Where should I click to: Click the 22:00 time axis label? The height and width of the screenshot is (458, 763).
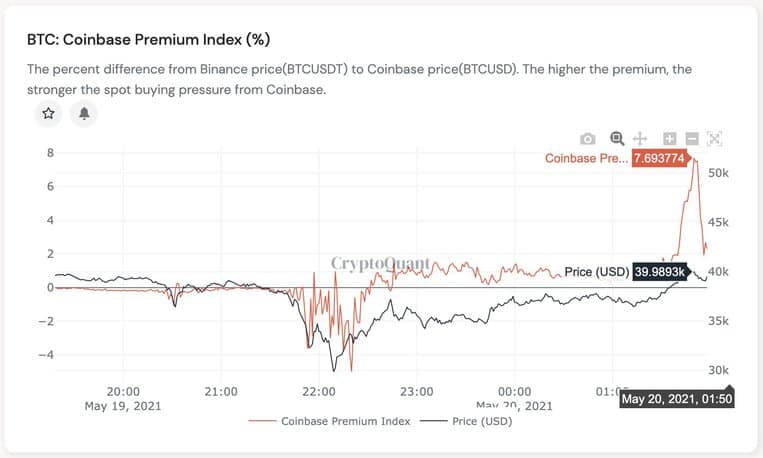point(319,392)
